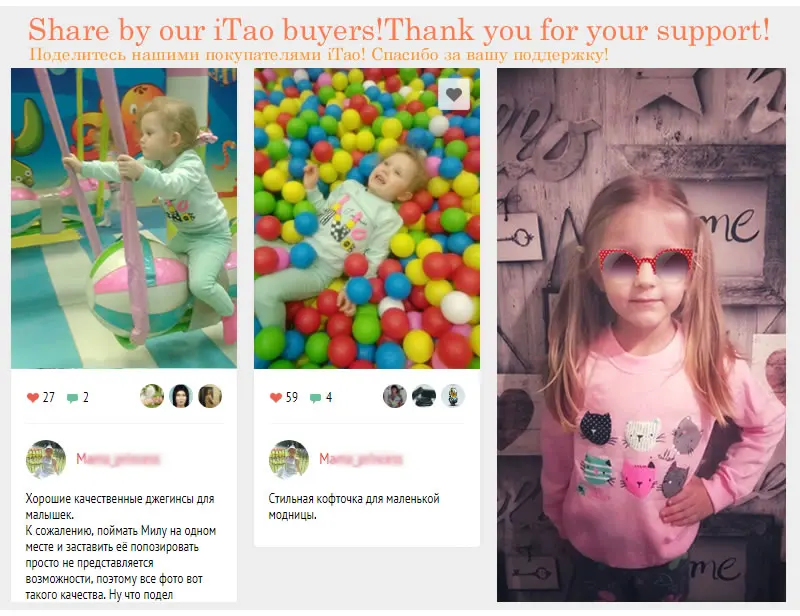
Task: Like the swing post with 27 hearts
Action: pos(33,398)
